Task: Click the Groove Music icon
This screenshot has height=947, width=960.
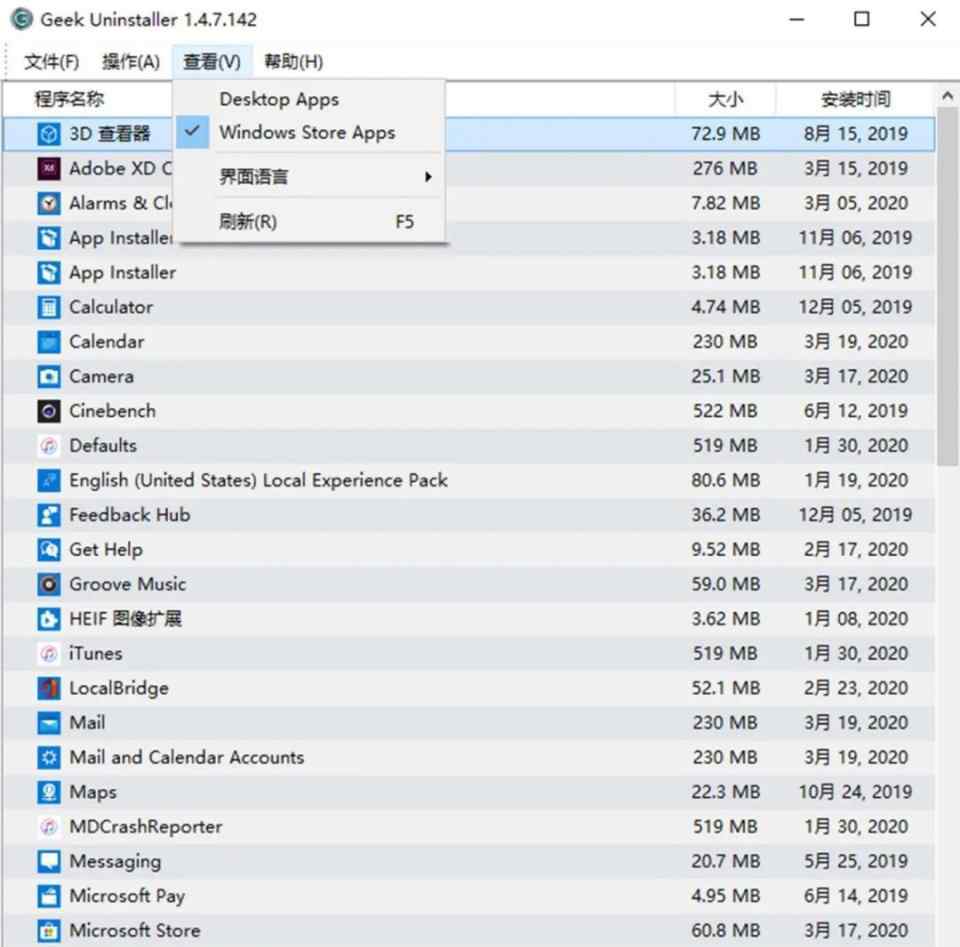Action: [48, 584]
